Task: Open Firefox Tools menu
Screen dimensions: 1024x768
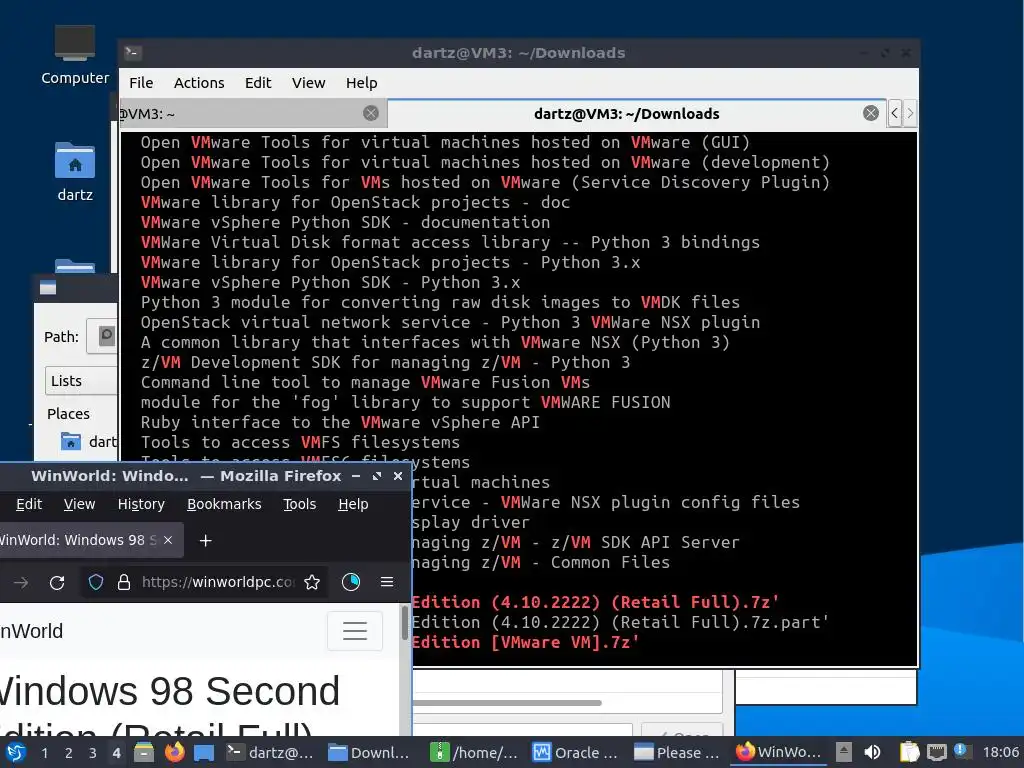Action: tap(299, 504)
